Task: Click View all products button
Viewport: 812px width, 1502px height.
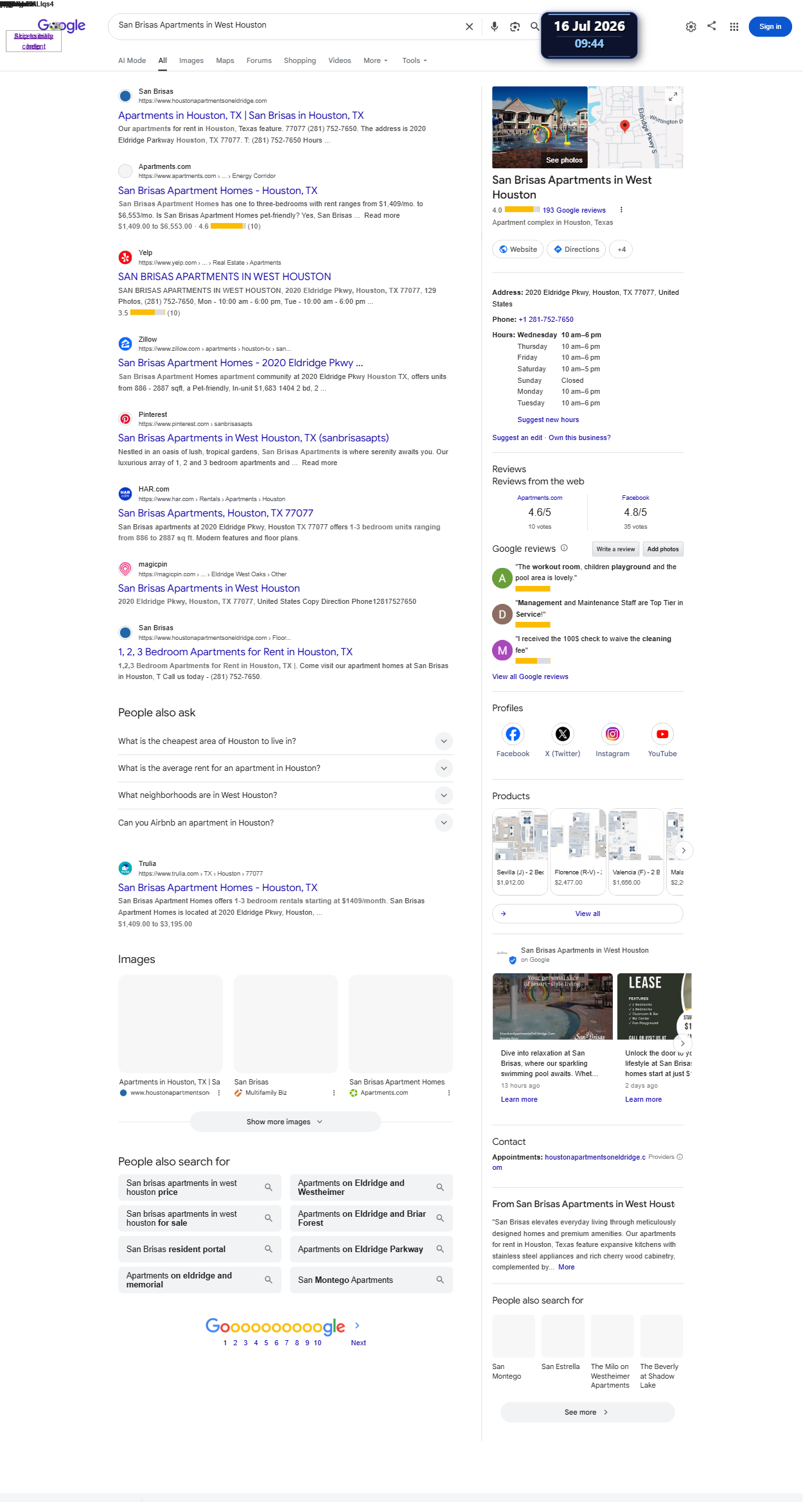Action: click(x=587, y=914)
